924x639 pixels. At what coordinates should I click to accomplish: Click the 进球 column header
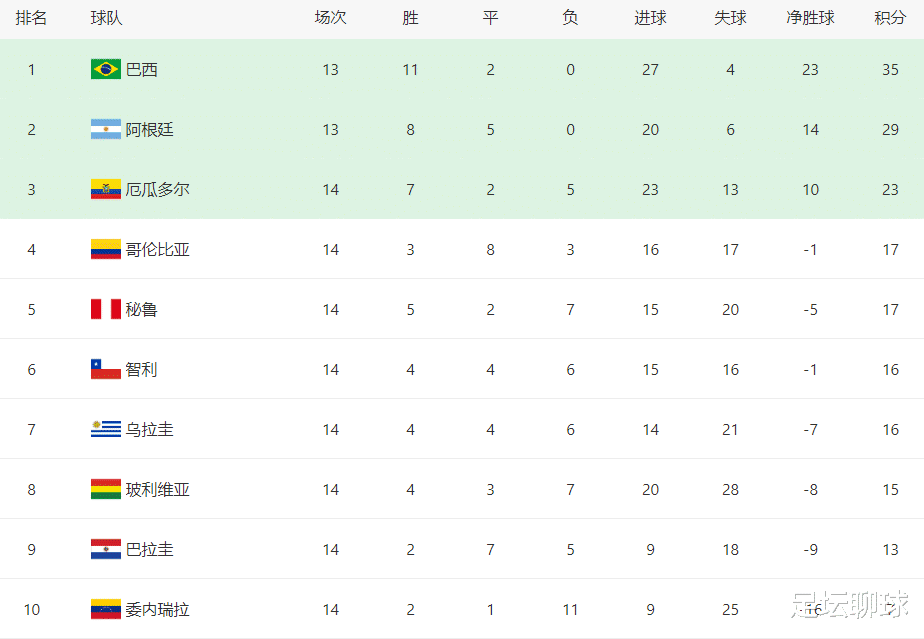click(651, 18)
